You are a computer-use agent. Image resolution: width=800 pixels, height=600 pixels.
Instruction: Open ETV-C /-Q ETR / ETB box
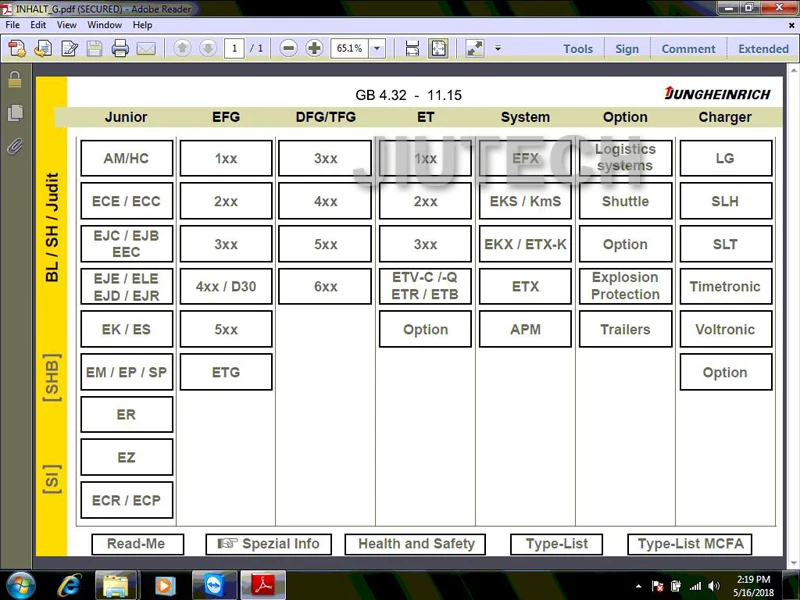point(425,286)
